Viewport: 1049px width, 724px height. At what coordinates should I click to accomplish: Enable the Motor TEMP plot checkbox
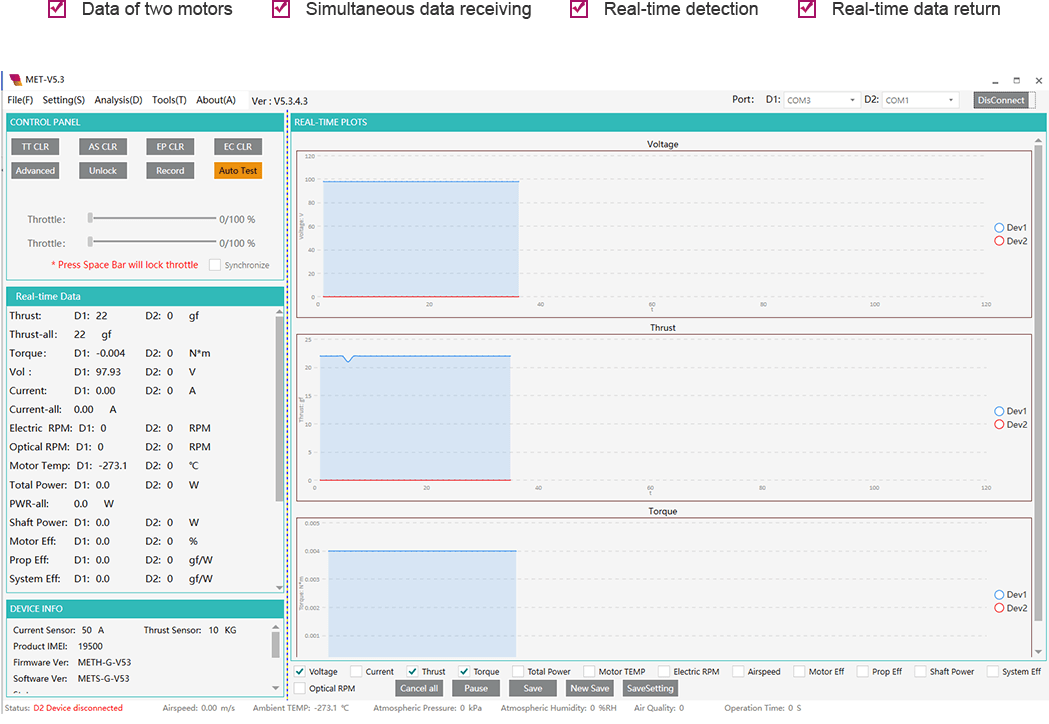589,672
